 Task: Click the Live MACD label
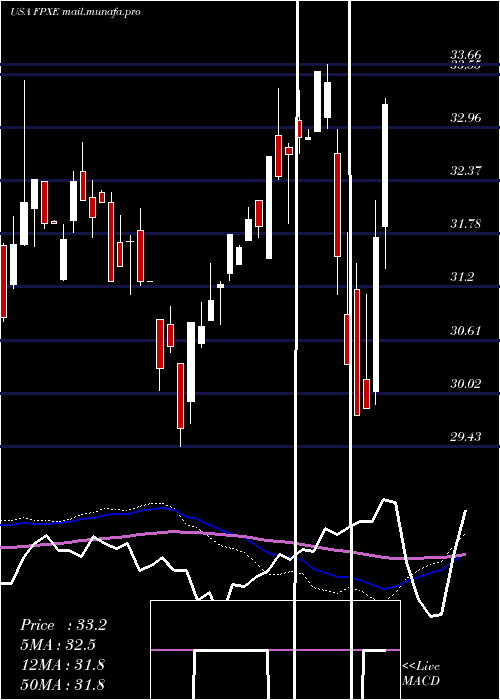tap(421, 673)
